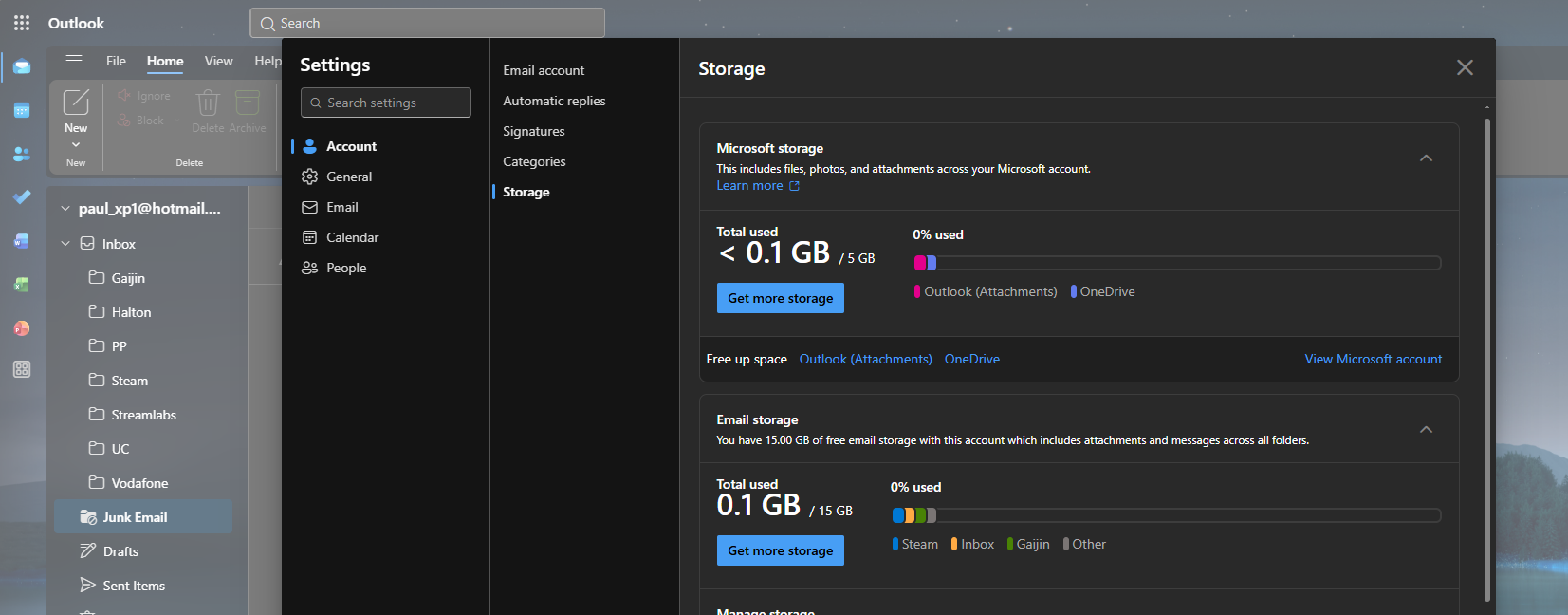The width and height of the screenshot is (1568, 615).
Task: Click the OneDrive legend color swatch
Action: (1074, 291)
